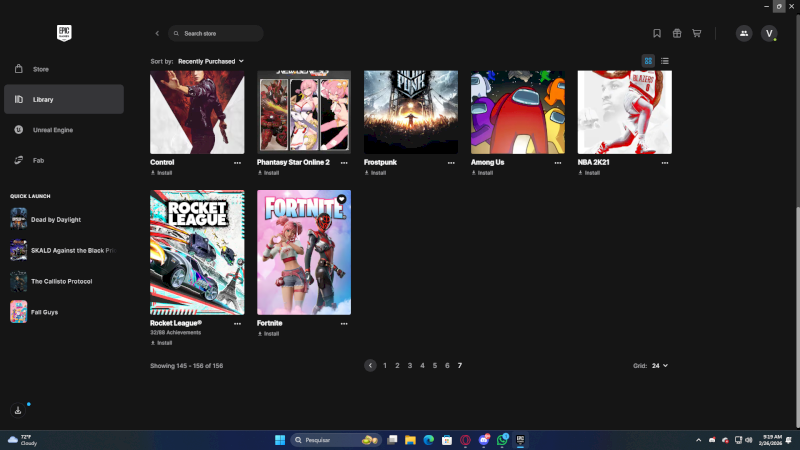Screen dimensions: 800x450
Task: Open Frostpunk three-dot options
Action: (x=451, y=163)
